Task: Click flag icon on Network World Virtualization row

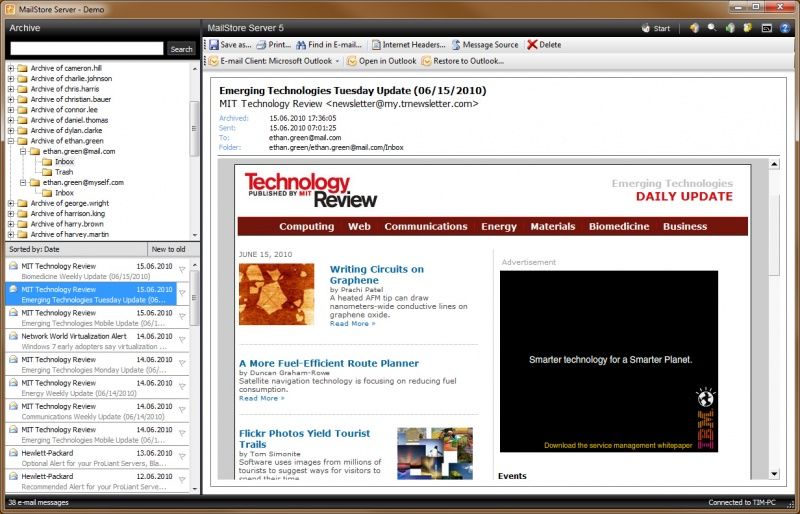Action: (182, 339)
